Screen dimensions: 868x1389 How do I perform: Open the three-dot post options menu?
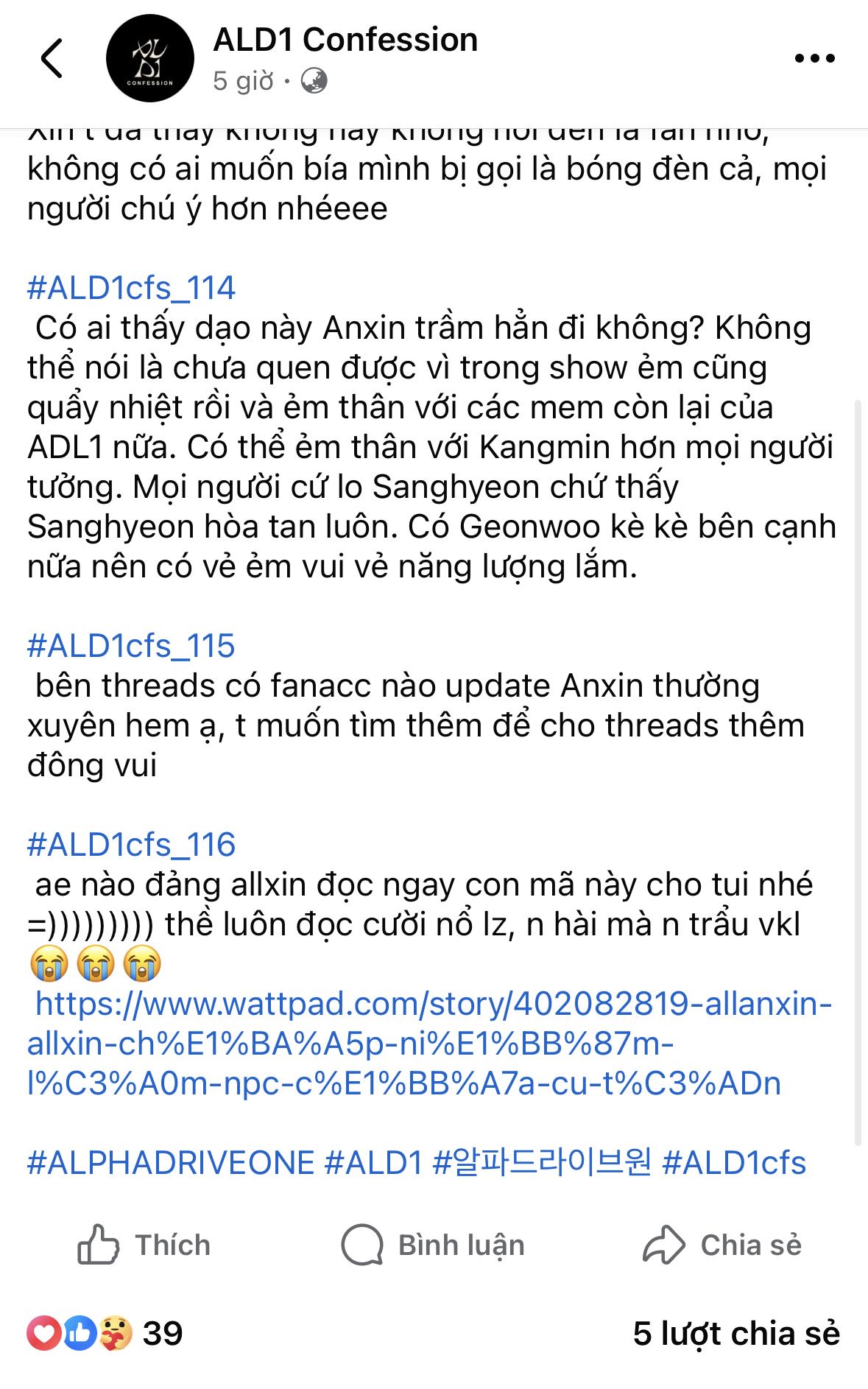pos(815,58)
